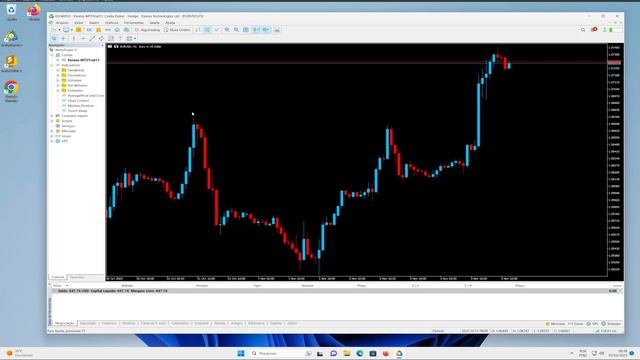Open the search magnifier at top right

tap(583, 30)
